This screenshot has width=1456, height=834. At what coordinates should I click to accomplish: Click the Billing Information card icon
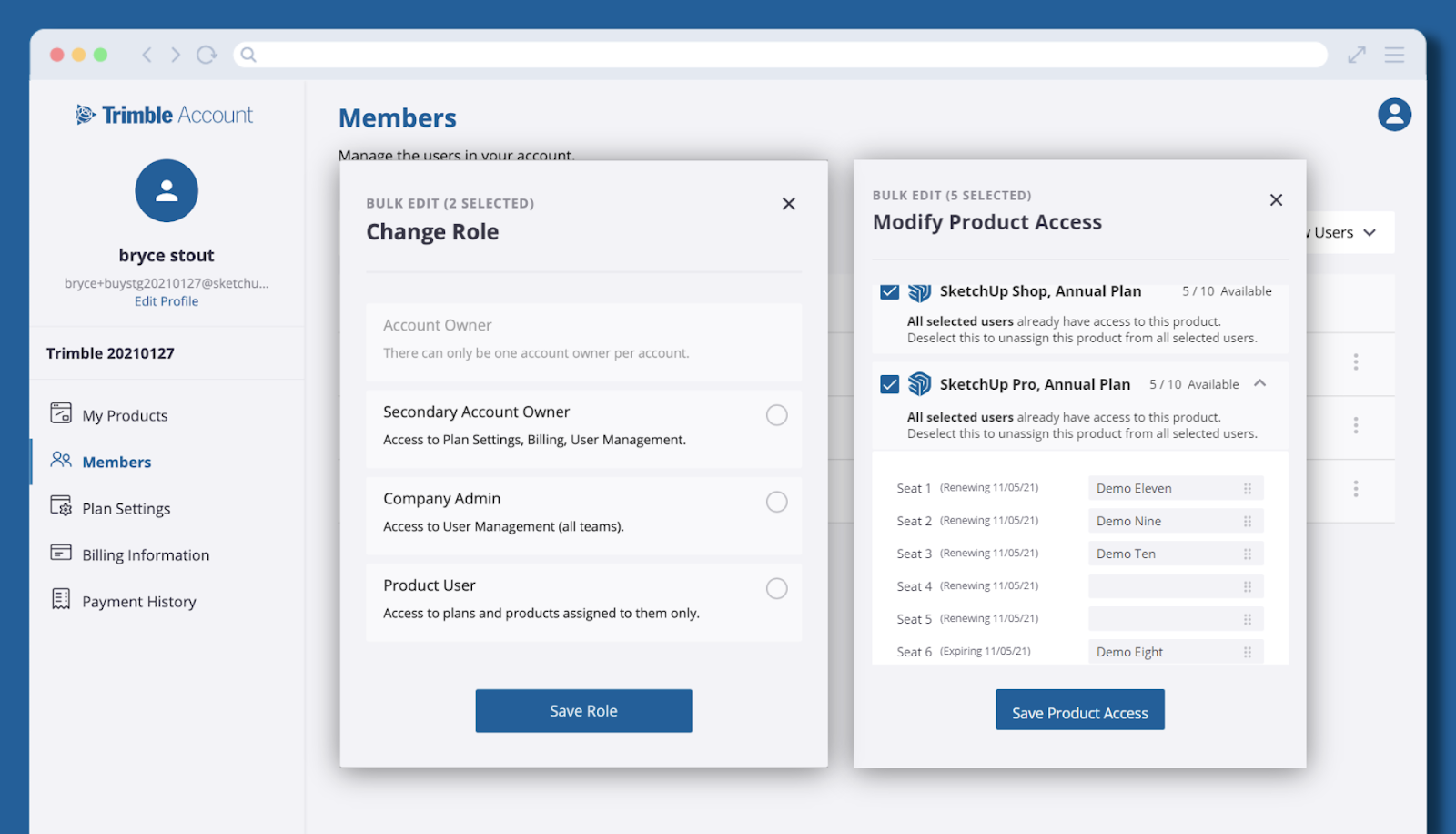click(x=61, y=553)
